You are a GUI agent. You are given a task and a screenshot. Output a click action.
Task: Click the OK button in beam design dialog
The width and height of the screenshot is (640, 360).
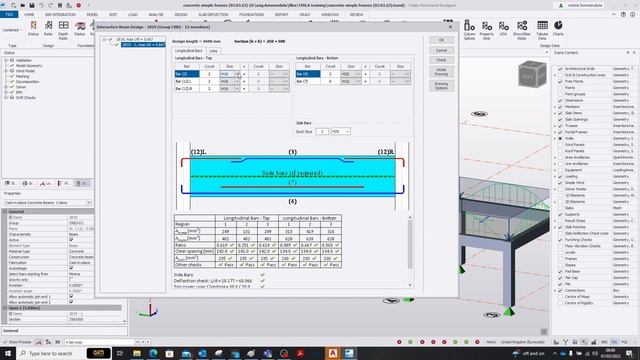click(441, 40)
